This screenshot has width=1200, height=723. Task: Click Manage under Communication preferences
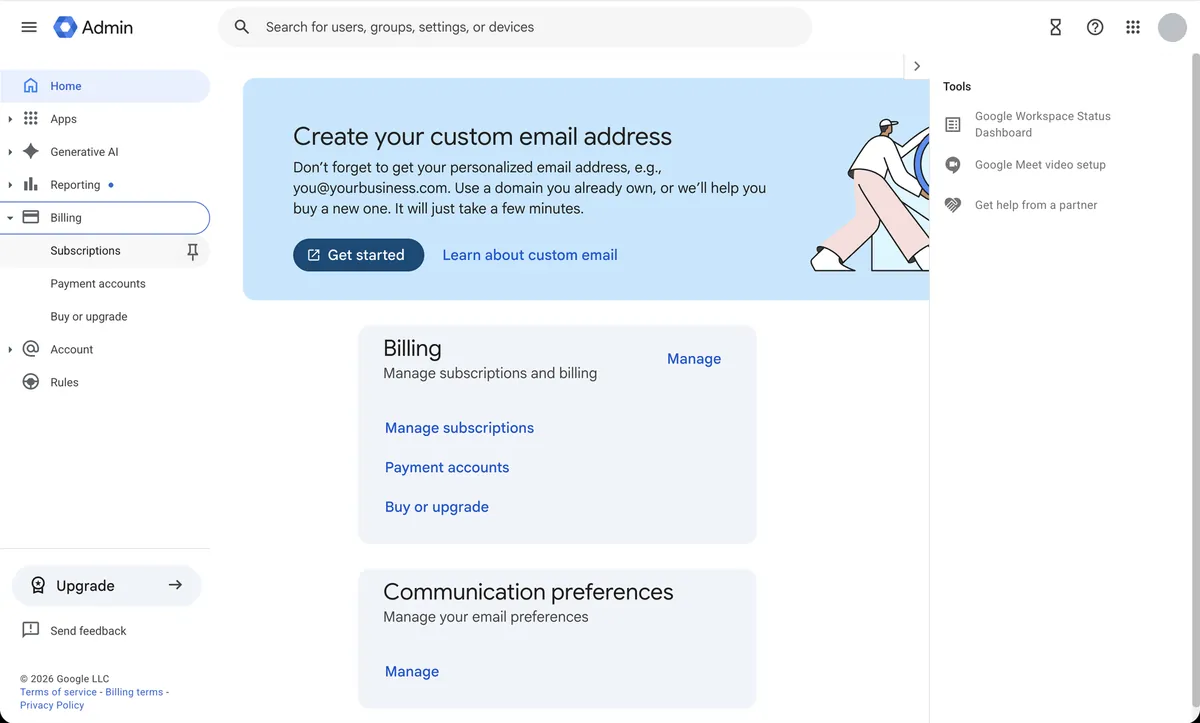coord(412,672)
